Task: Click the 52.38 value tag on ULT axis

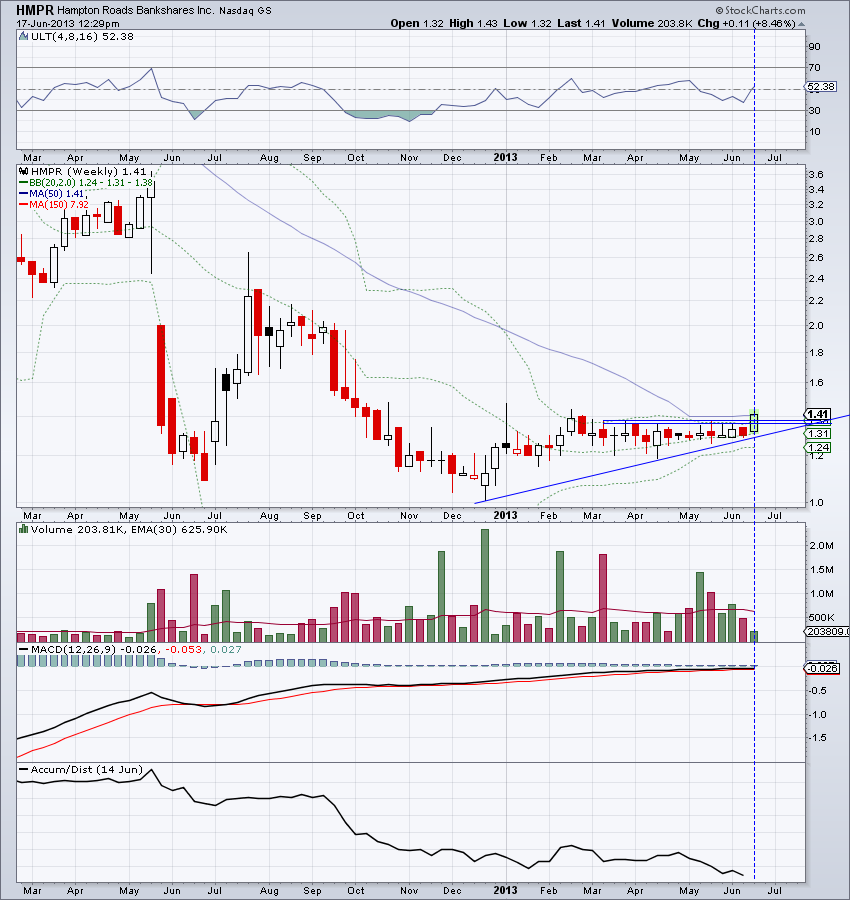Action: (820, 87)
